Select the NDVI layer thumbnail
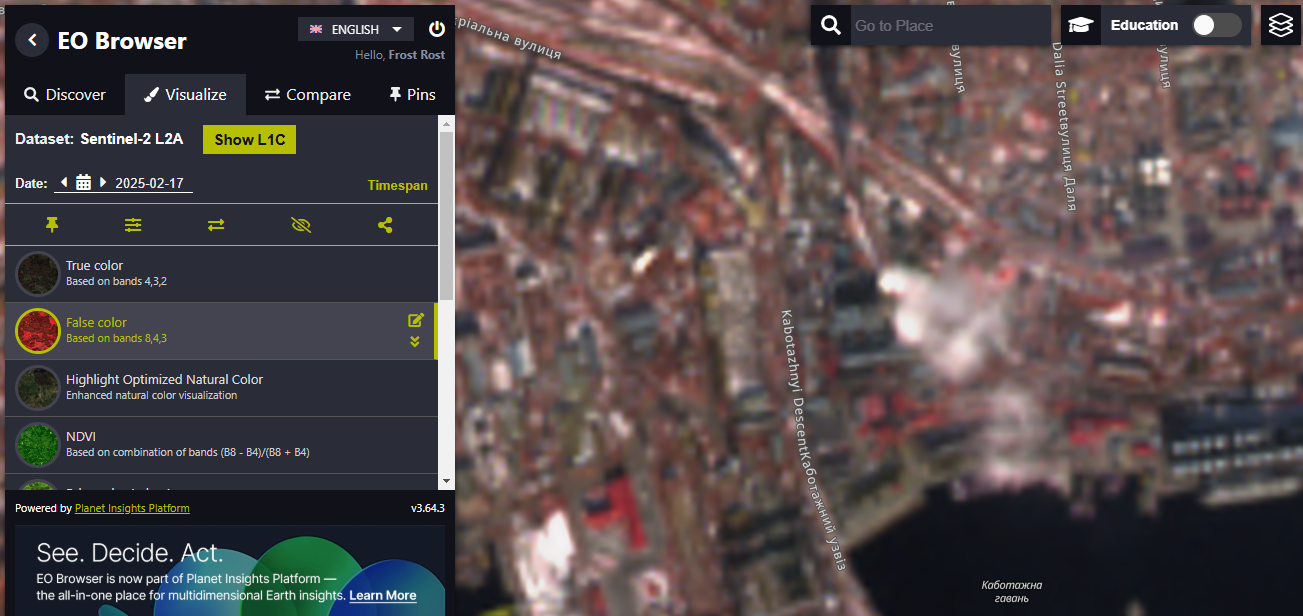Screen dimensions: 1303x616 (39, 445)
